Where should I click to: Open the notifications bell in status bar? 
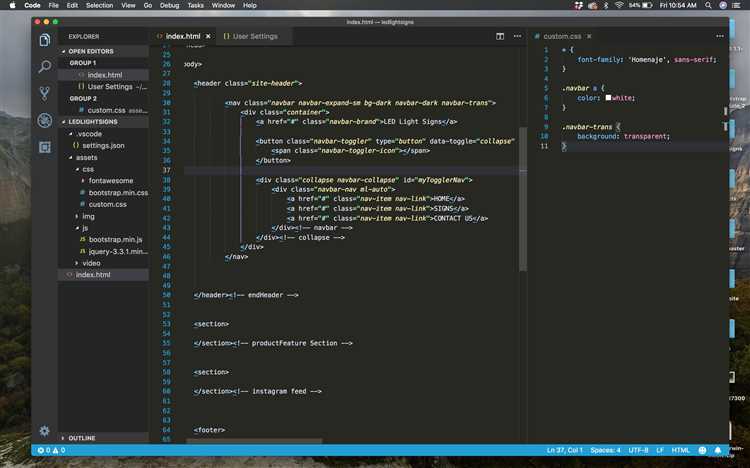pyautogui.click(x=718, y=450)
